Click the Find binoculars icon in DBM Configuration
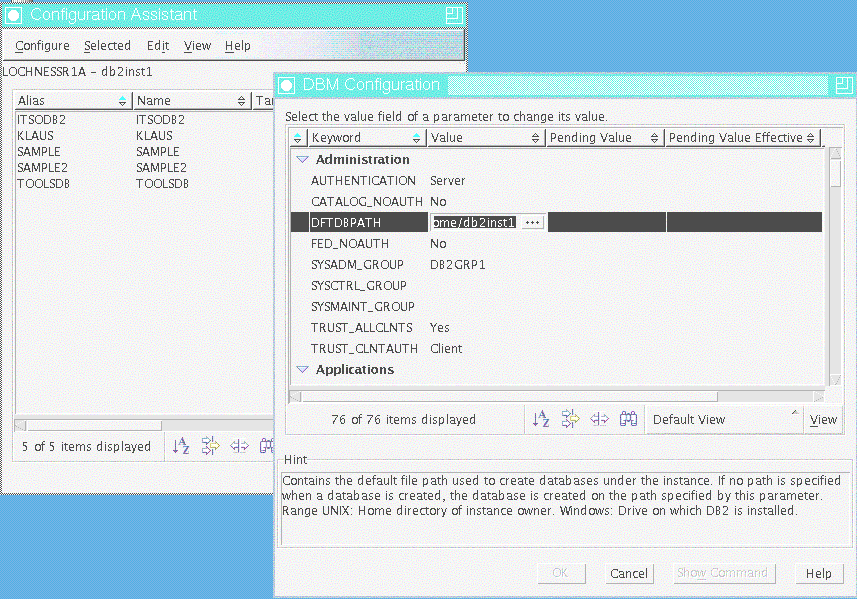857x599 pixels. [628, 420]
